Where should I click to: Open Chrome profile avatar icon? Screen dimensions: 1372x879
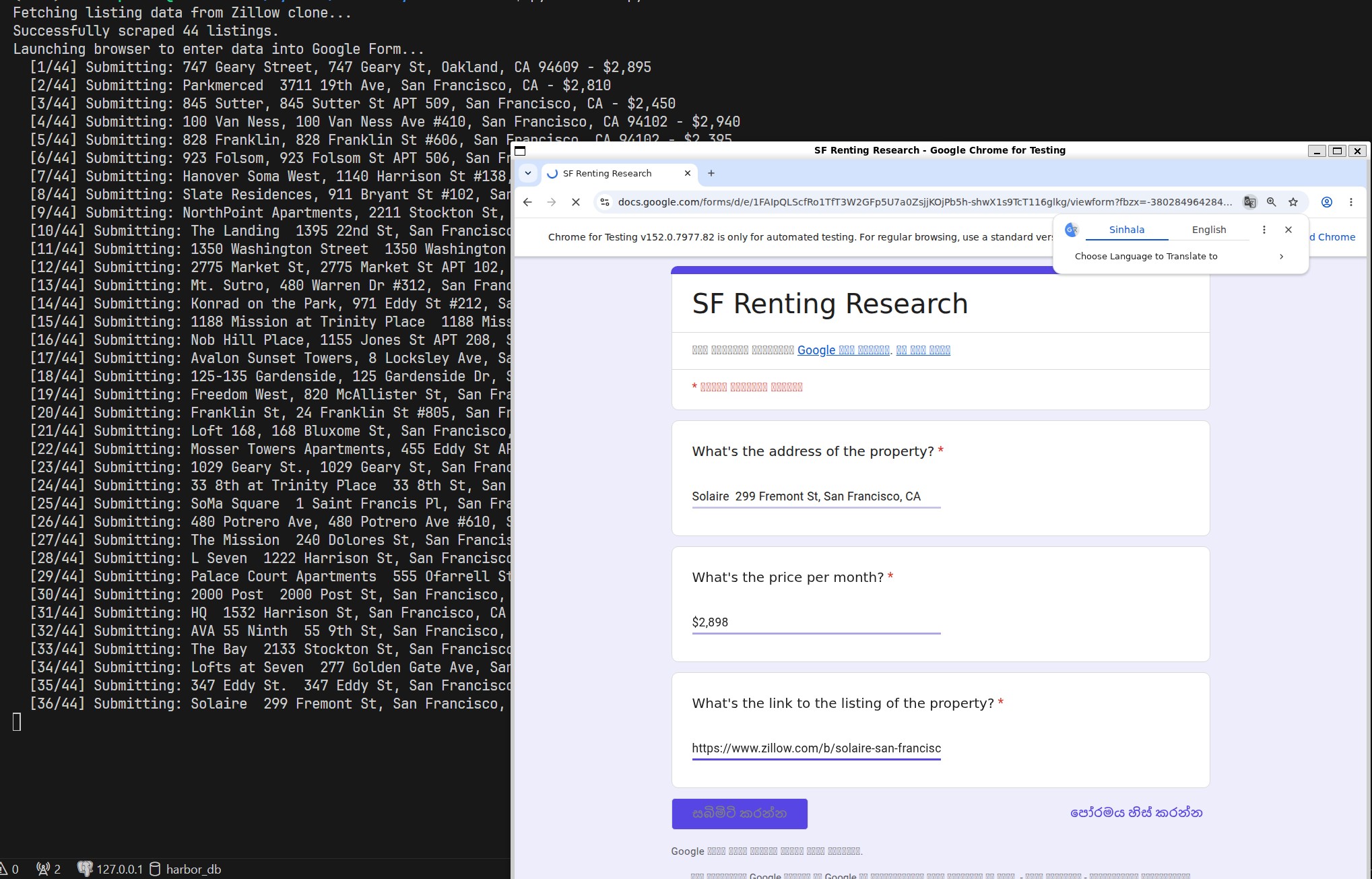[x=1327, y=202]
